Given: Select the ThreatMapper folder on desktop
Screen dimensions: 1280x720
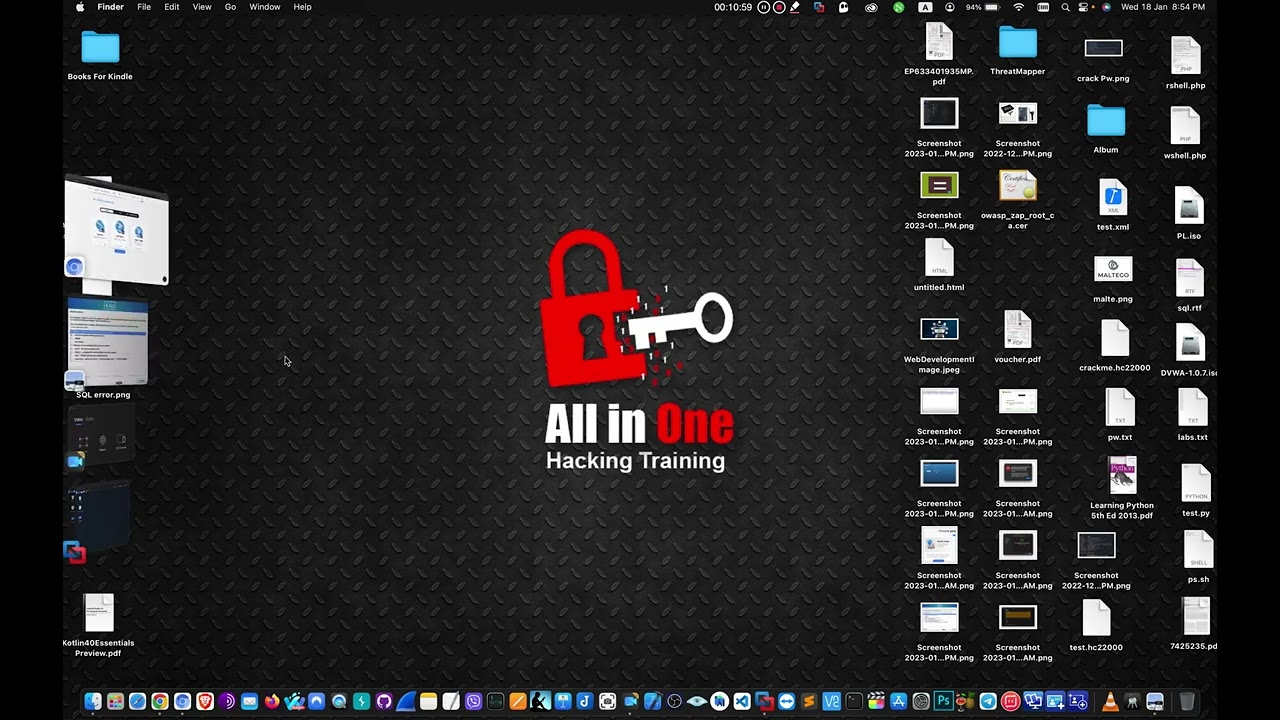Looking at the screenshot, I should click(1018, 51).
